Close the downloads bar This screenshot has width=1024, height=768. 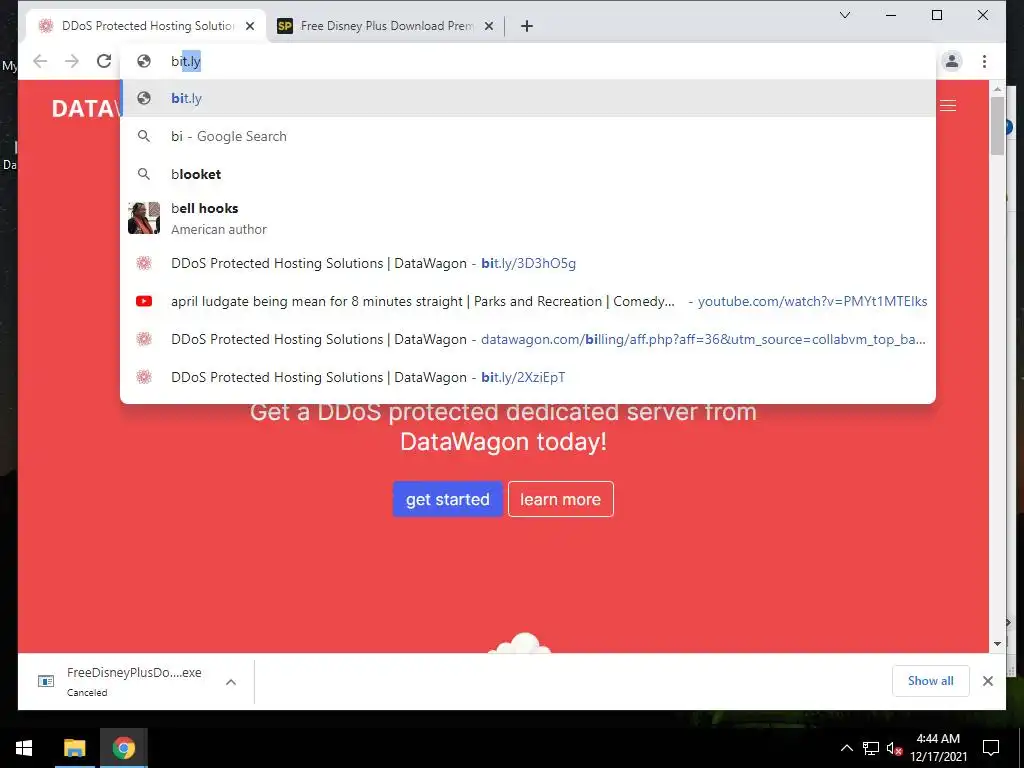[987, 681]
